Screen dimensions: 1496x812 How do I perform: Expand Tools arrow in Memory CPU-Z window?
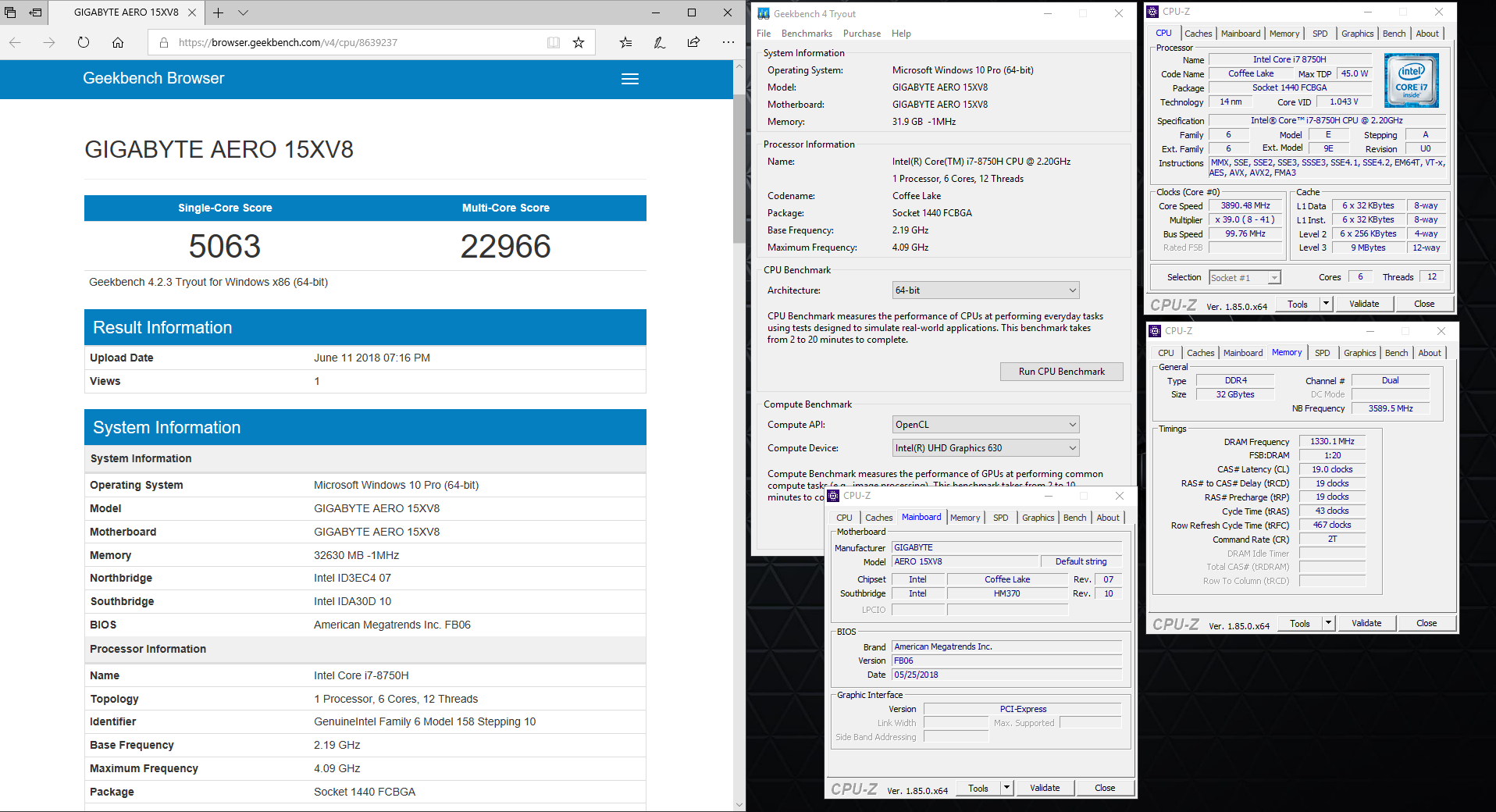pos(1328,623)
